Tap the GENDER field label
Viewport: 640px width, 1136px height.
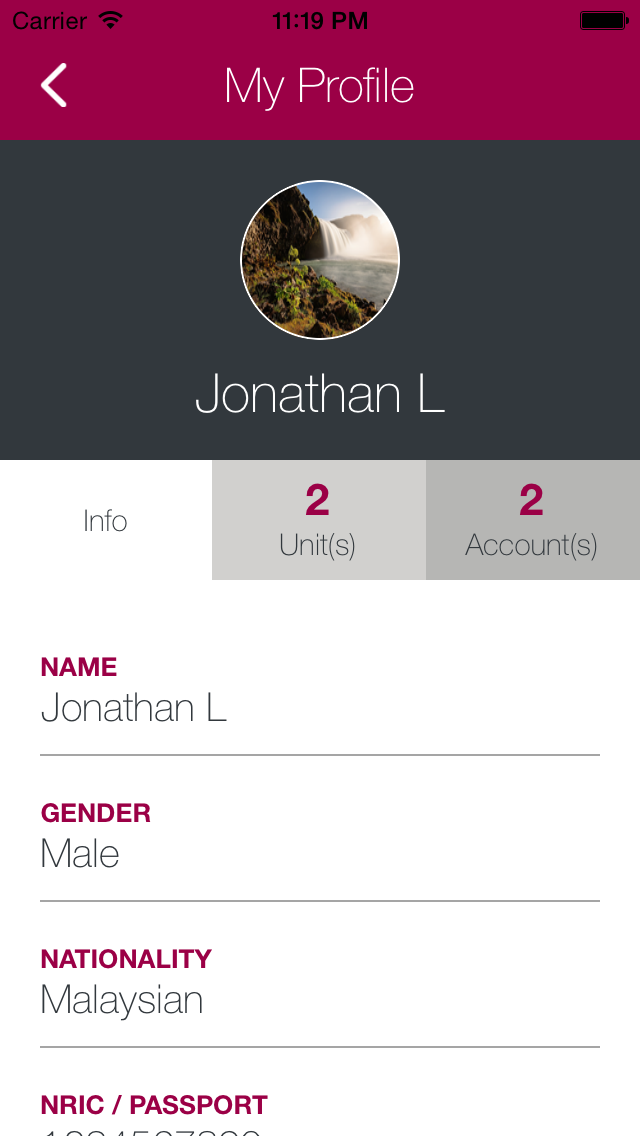pyautogui.click(x=96, y=813)
